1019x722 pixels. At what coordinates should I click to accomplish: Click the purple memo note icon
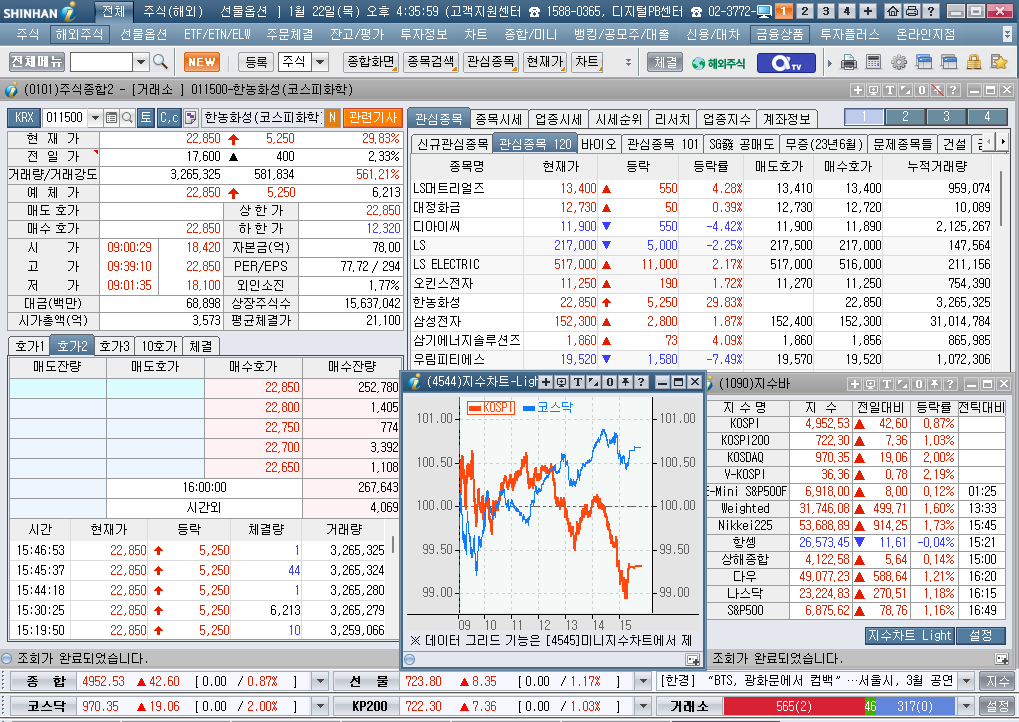pos(190,118)
